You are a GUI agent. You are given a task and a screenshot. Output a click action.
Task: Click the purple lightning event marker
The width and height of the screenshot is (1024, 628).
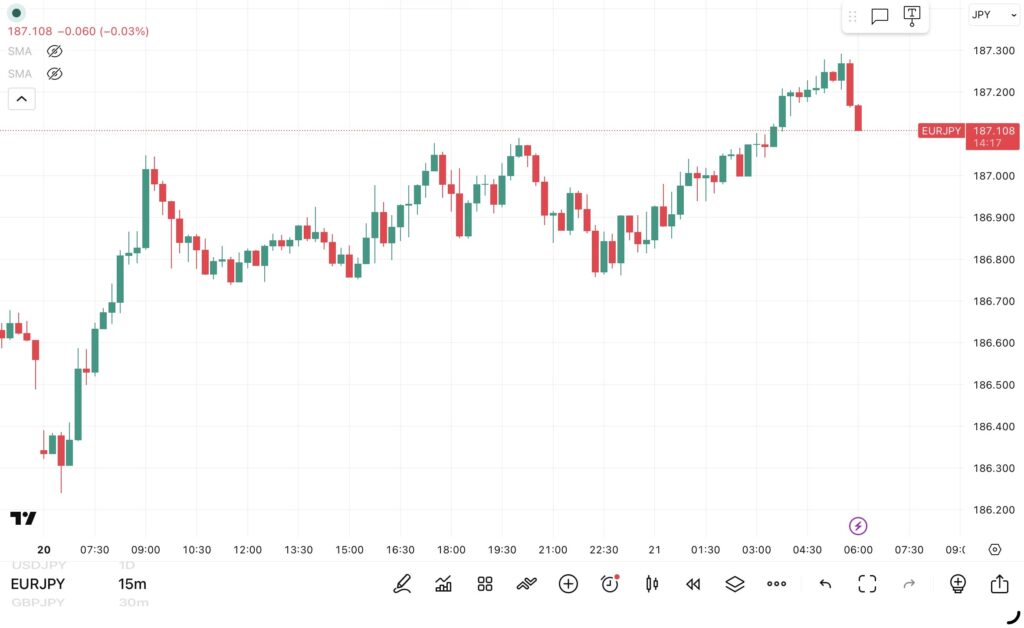(858, 526)
